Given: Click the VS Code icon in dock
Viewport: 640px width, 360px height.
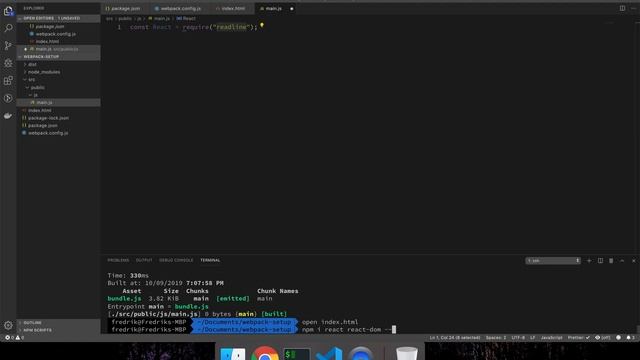Looking at the screenshot, I should click(329, 353).
